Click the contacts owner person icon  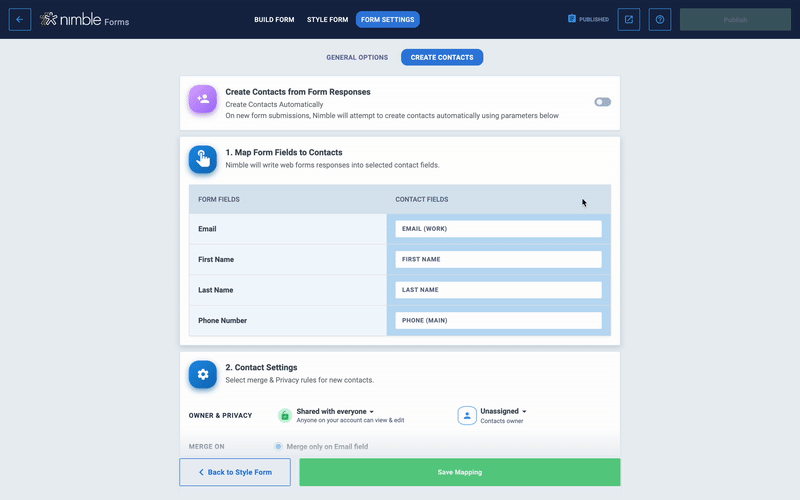pyautogui.click(x=467, y=415)
